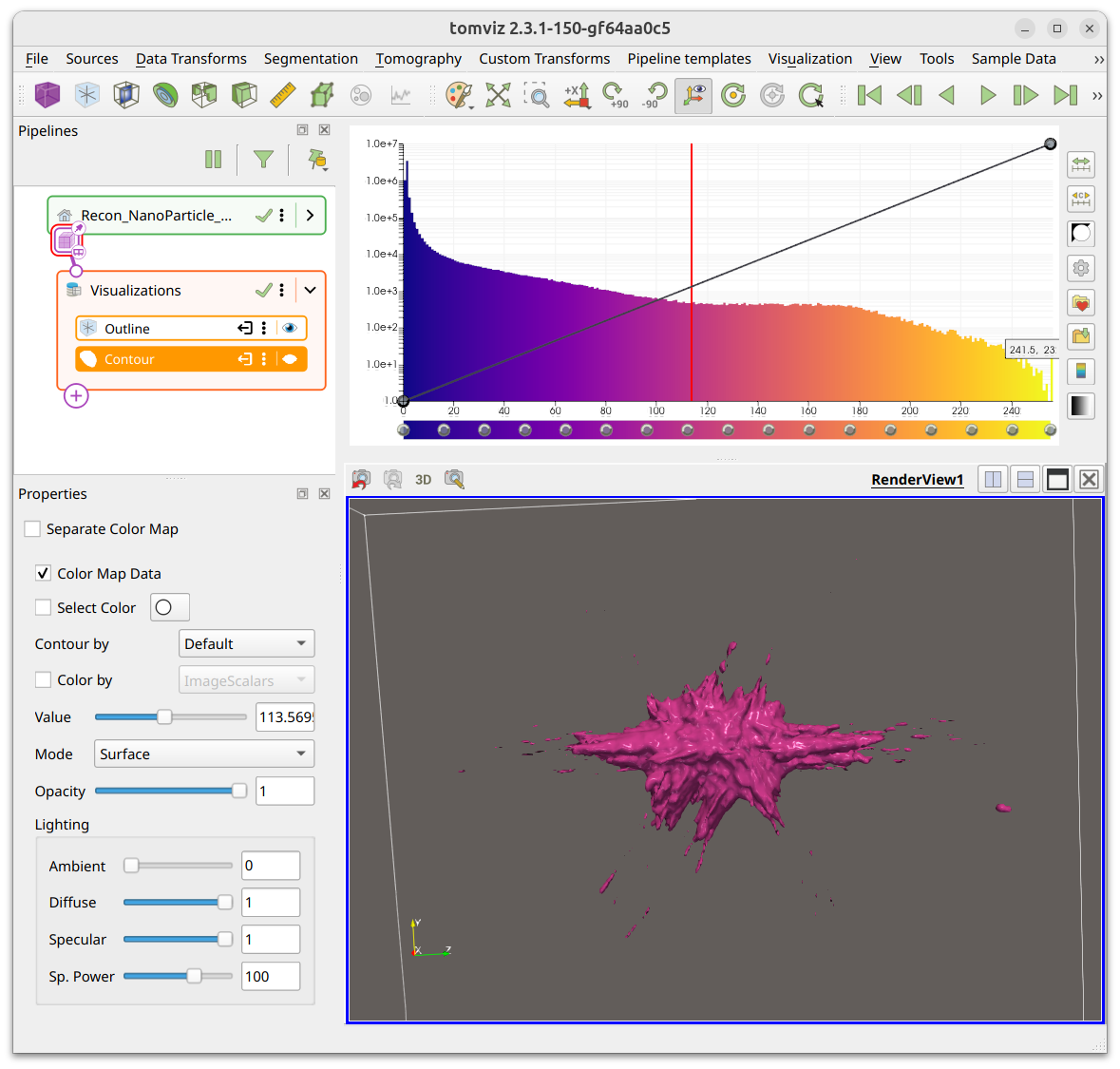The image size is (1120, 1069).
Task: Toggle Separate Color Map checkbox
Action: tap(32, 528)
